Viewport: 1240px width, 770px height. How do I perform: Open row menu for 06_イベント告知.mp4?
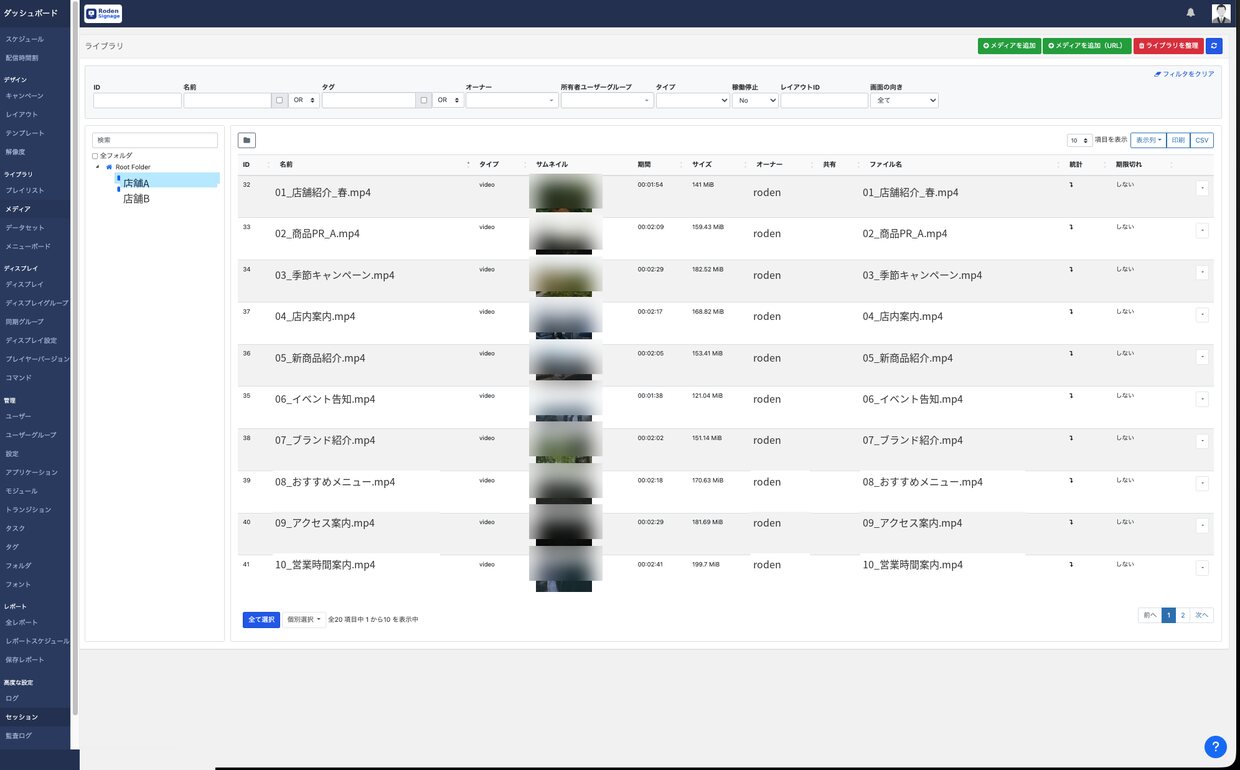pos(1202,399)
